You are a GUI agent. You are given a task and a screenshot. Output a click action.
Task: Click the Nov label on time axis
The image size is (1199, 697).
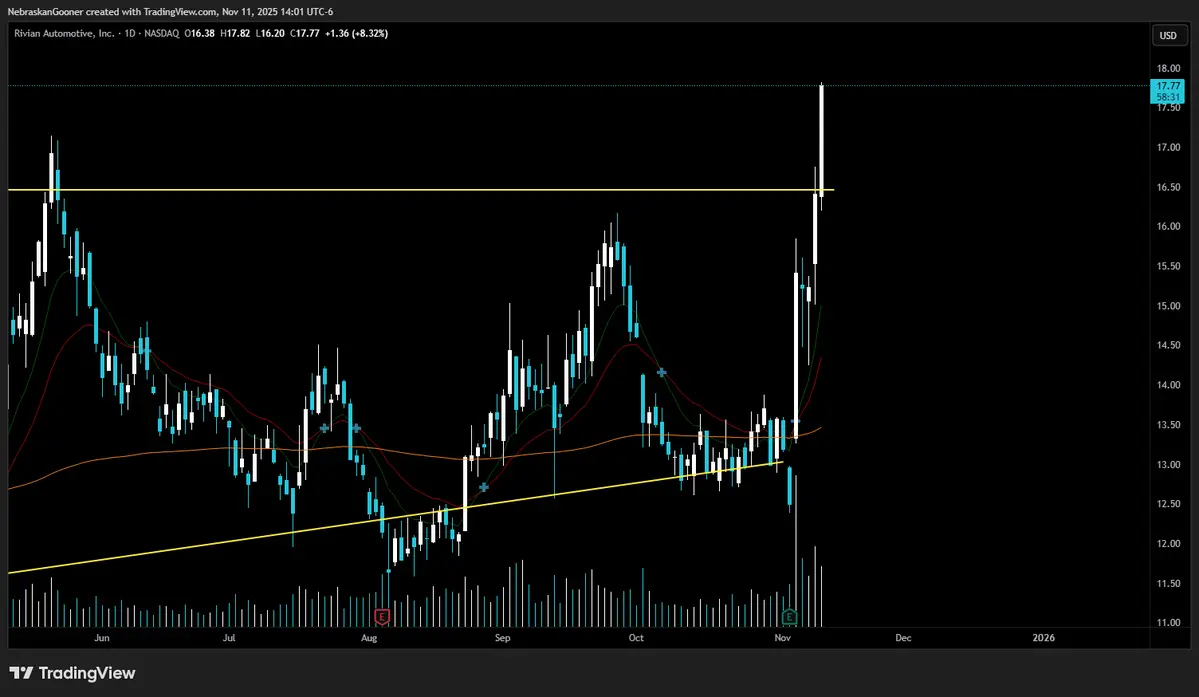pyautogui.click(x=782, y=638)
